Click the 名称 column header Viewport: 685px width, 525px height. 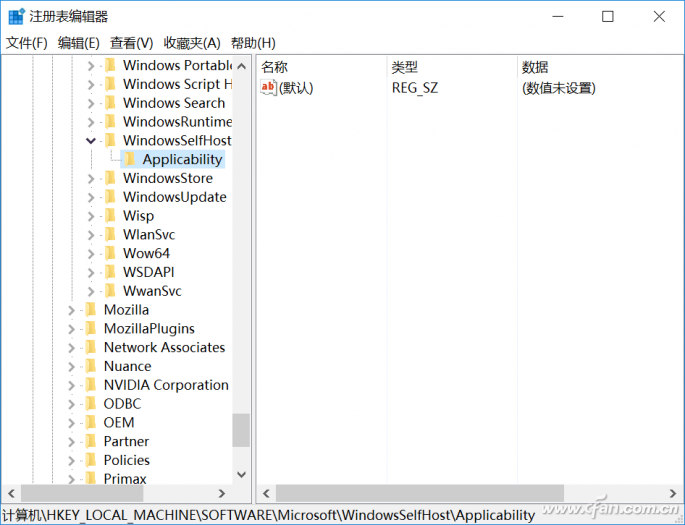[x=274, y=67]
